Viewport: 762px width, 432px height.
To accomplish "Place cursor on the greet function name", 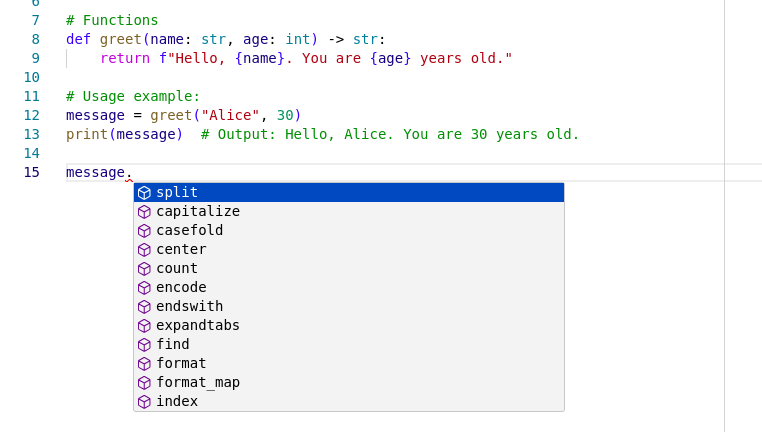I will click(120, 39).
